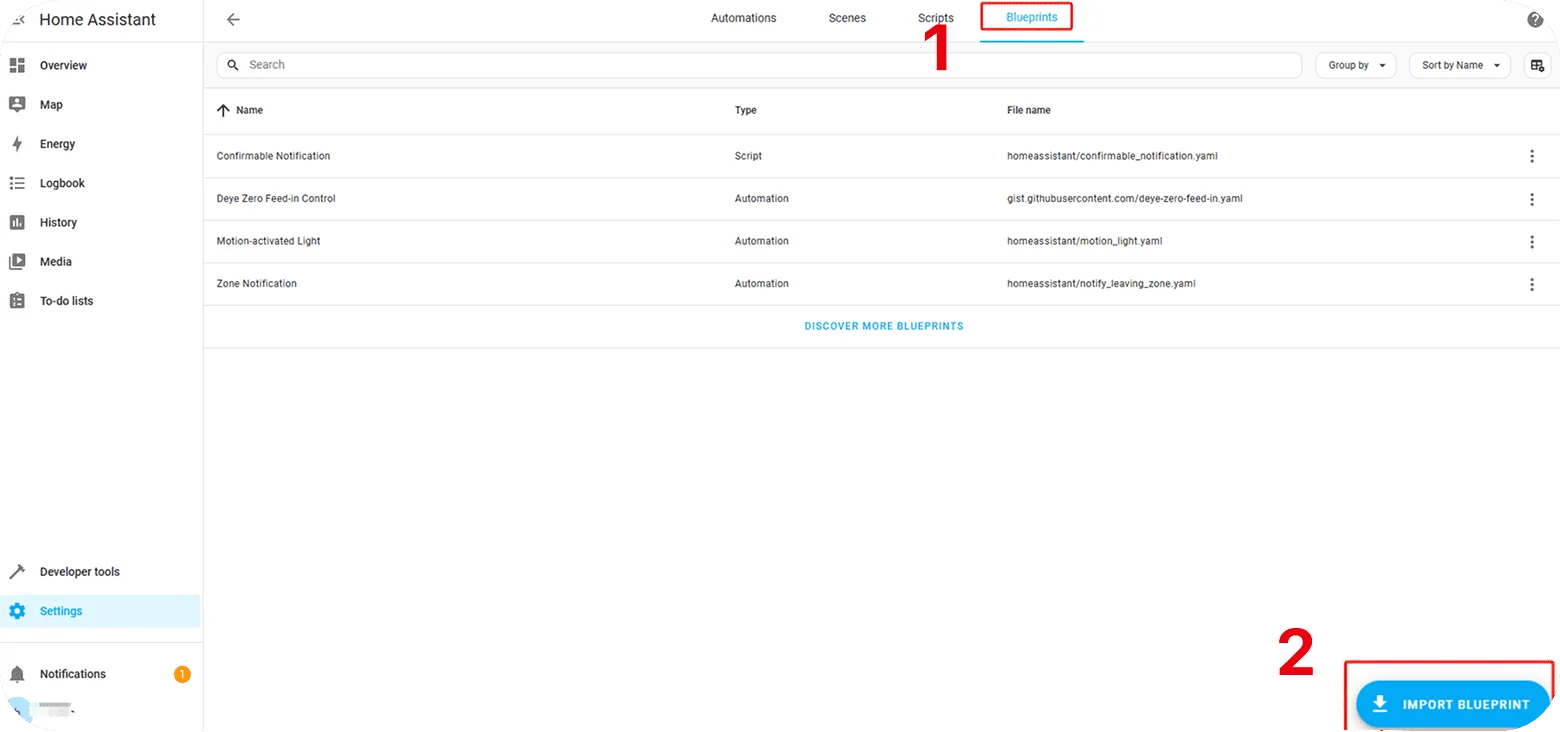Viewport: 1560px width, 732px height.
Task: Open Developer tools hammer item
Action: pos(79,572)
